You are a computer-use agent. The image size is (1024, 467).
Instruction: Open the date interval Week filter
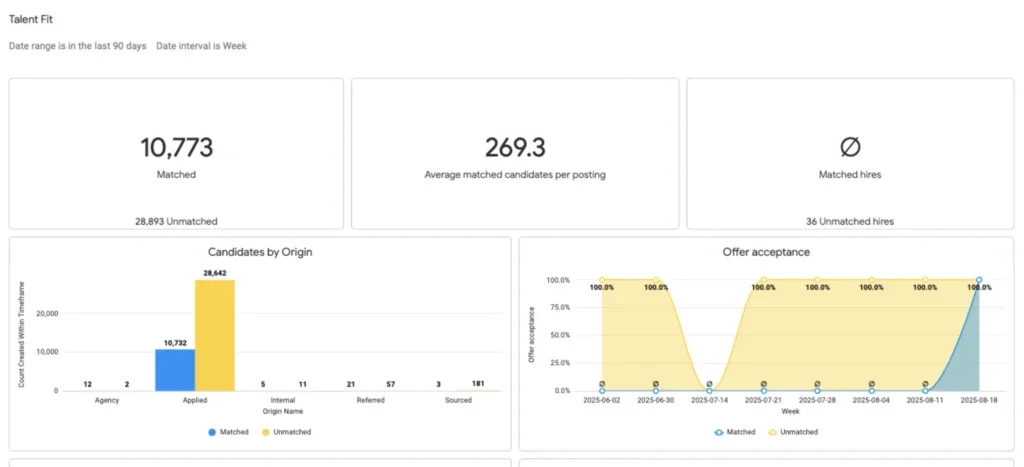pos(201,46)
